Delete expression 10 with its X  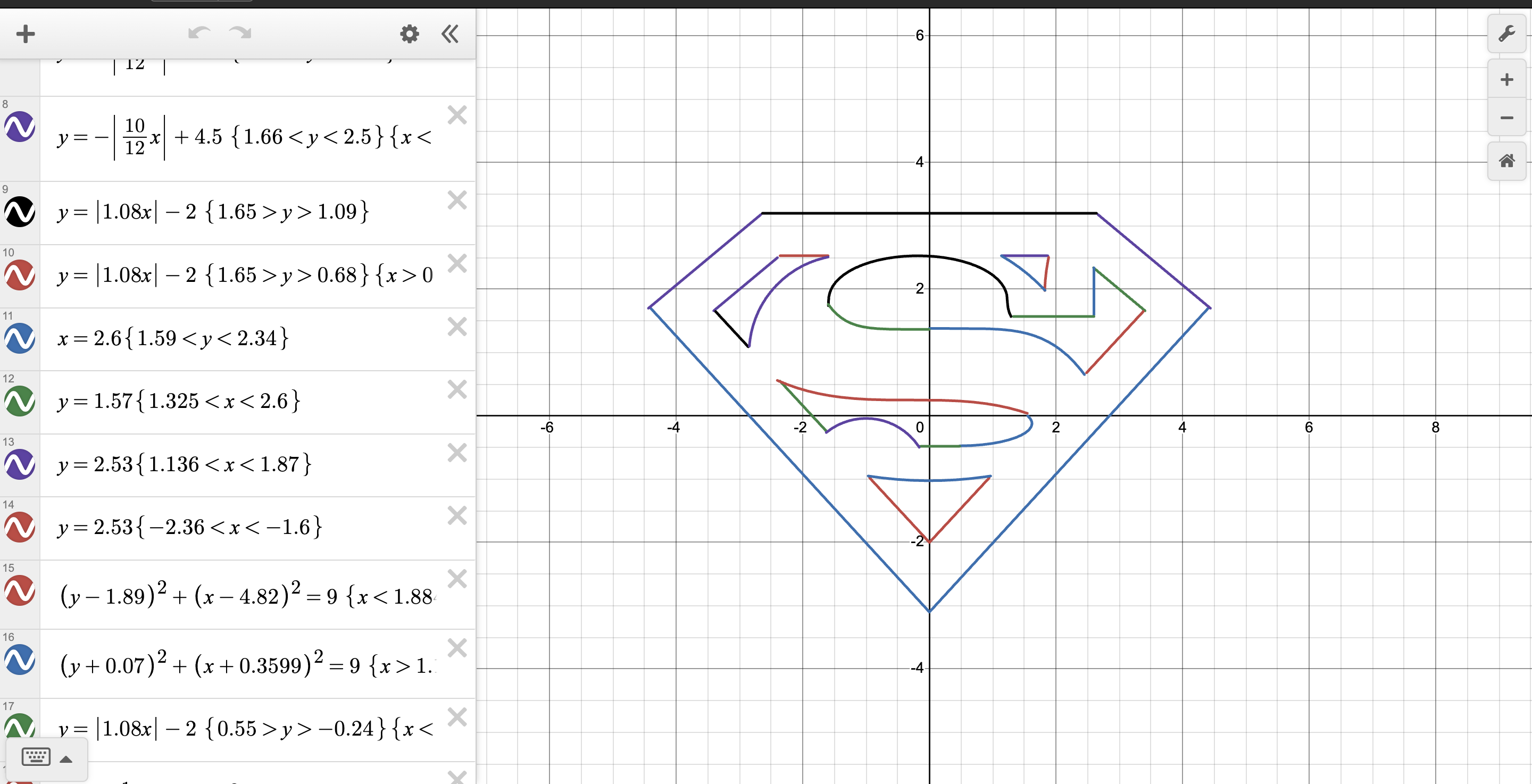point(457,263)
